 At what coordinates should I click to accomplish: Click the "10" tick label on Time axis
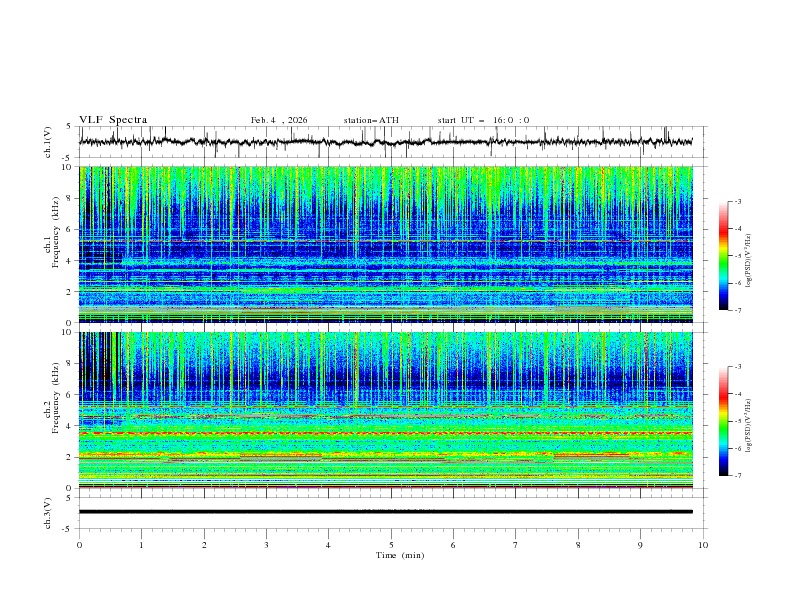pyautogui.click(x=703, y=545)
